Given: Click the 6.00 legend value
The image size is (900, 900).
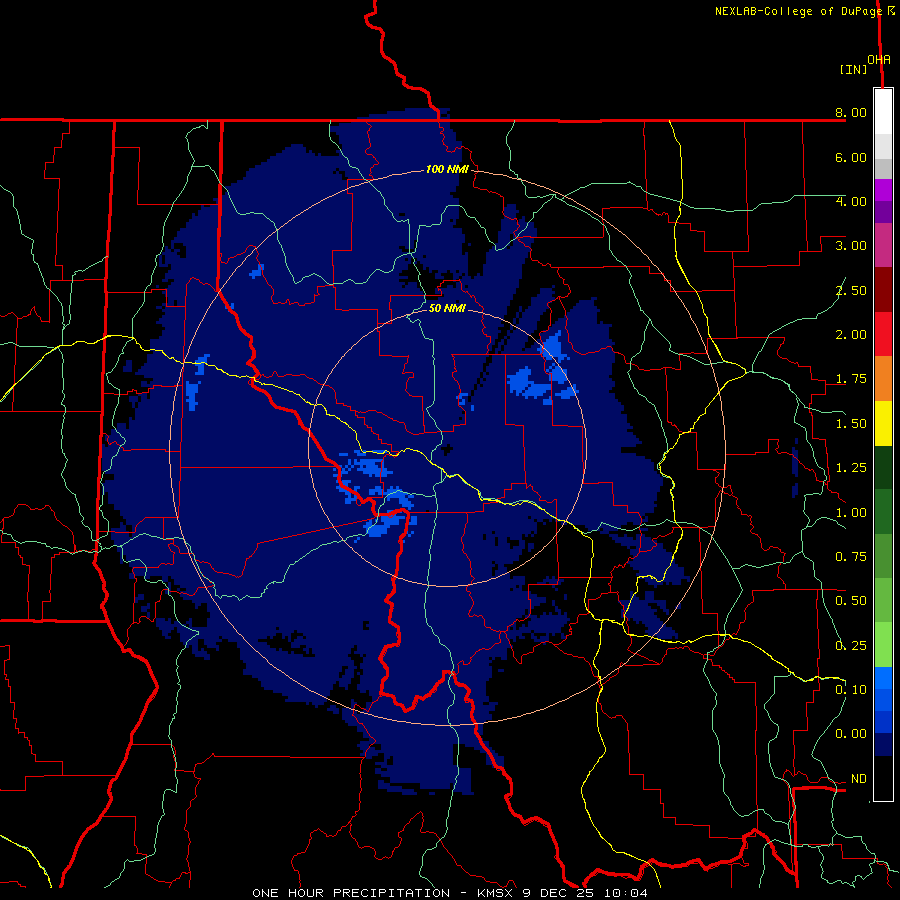Looking at the screenshot, I should [851, 157].
